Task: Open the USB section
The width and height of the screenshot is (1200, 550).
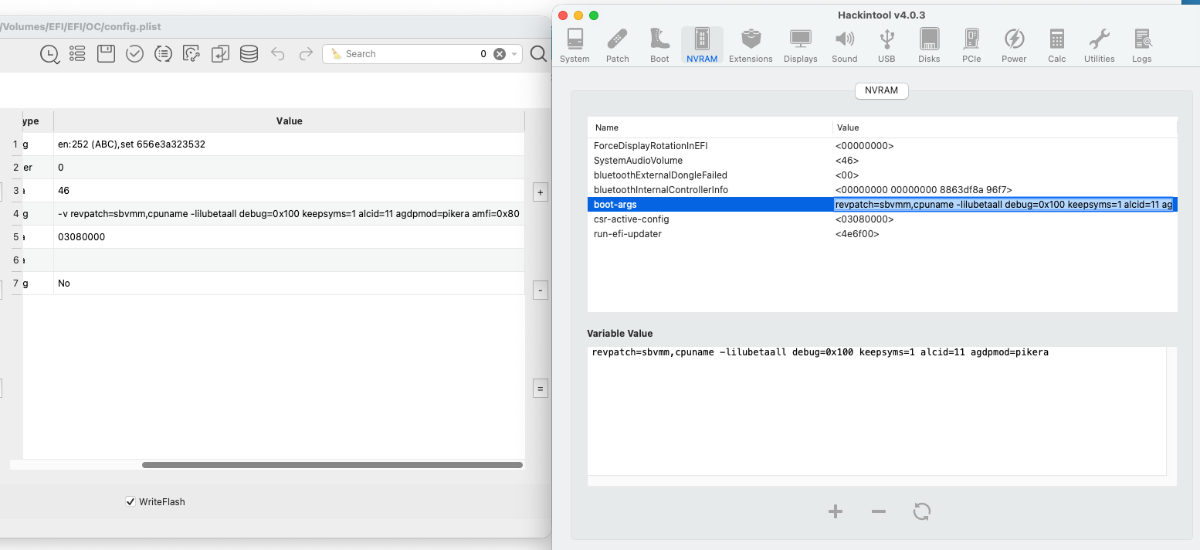Action: pos(886,45)
